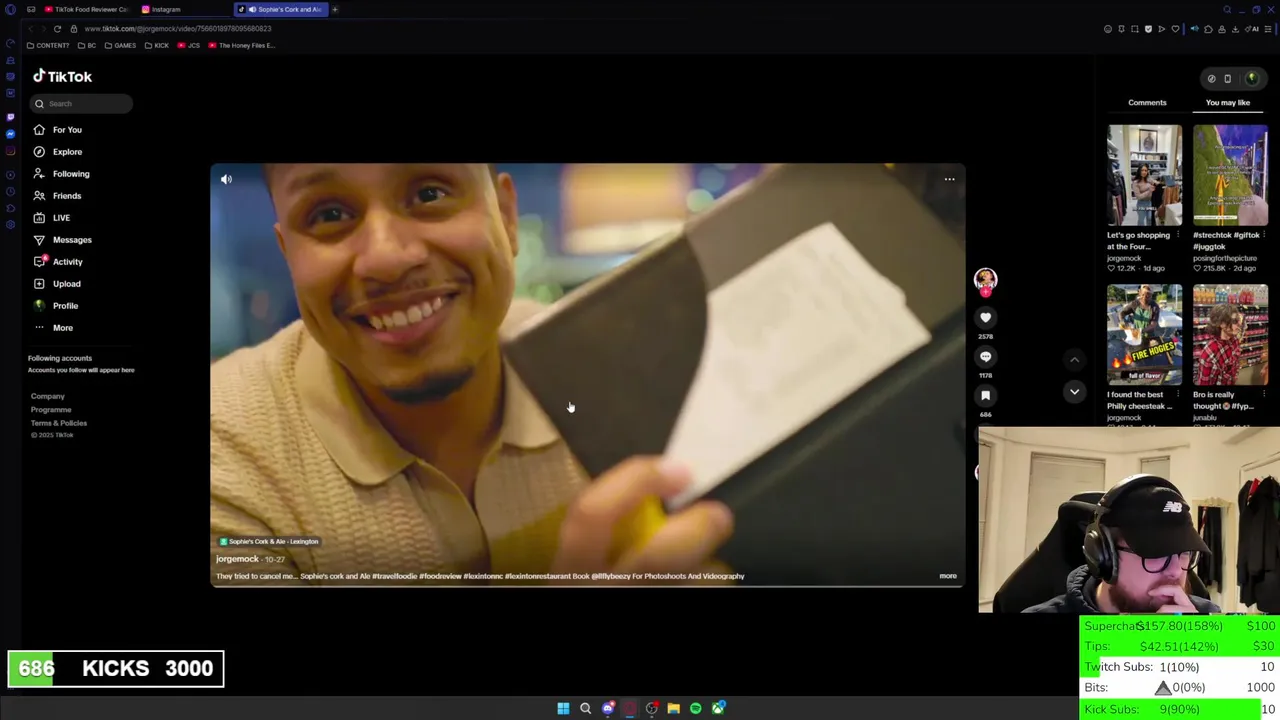The height and width of the screenshot is (720, 1280).
Task: Open the KICK bookmarks folder
Action: [157, 45]
